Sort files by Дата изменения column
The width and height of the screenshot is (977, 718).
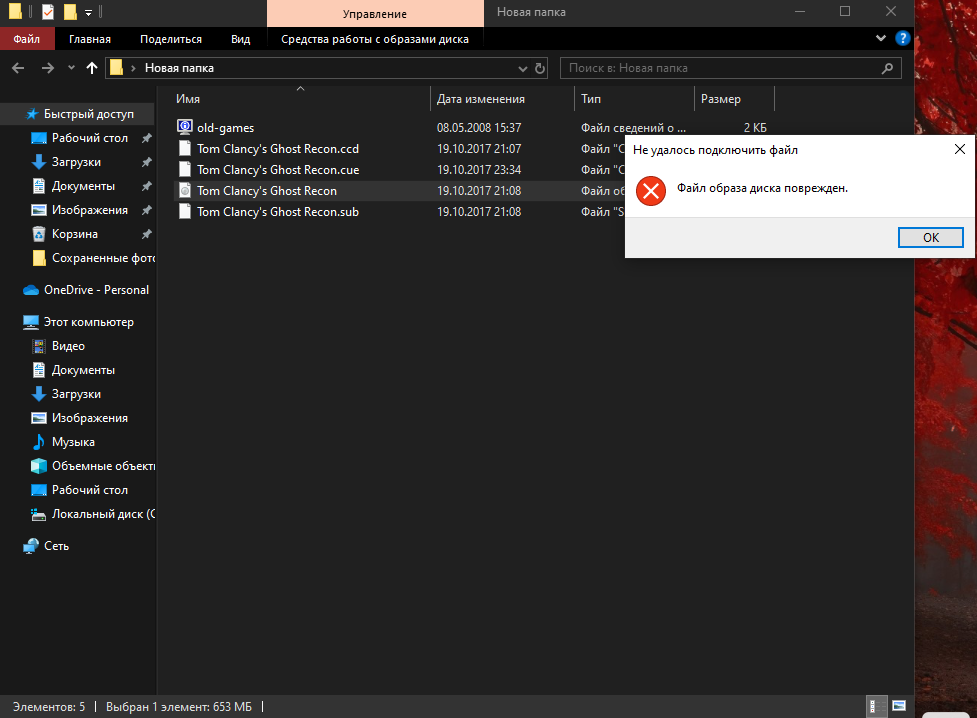pyautogui.click(x=481, y=99)
